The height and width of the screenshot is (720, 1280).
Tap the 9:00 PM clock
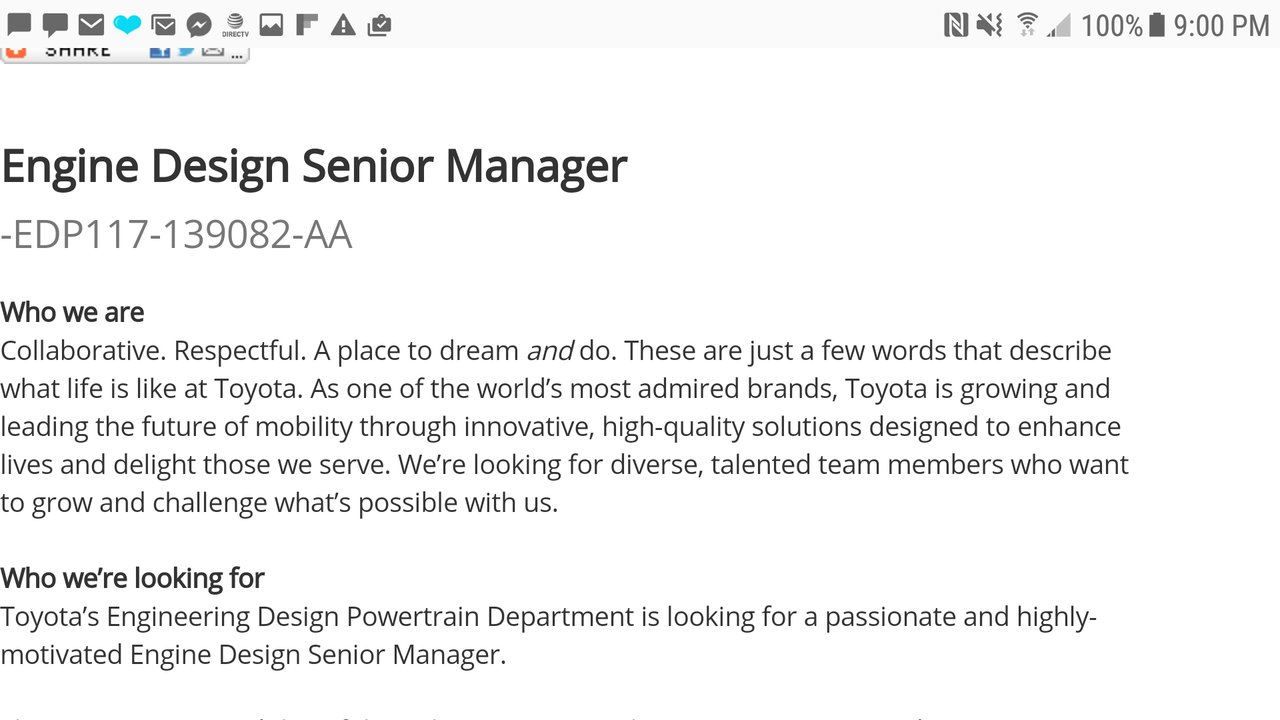1221,25
